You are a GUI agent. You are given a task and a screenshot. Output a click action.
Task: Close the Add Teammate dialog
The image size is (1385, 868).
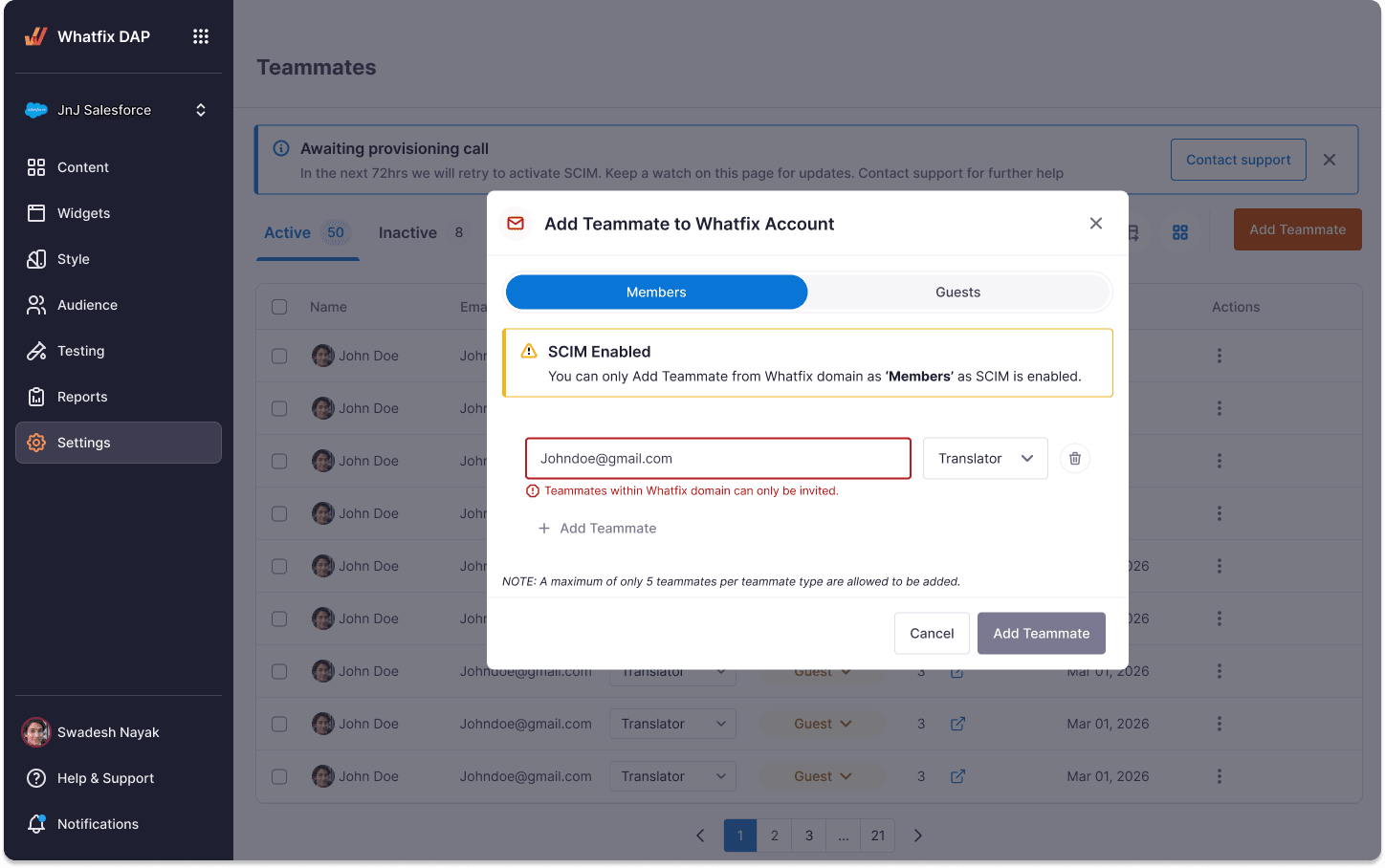(1096, 223)
